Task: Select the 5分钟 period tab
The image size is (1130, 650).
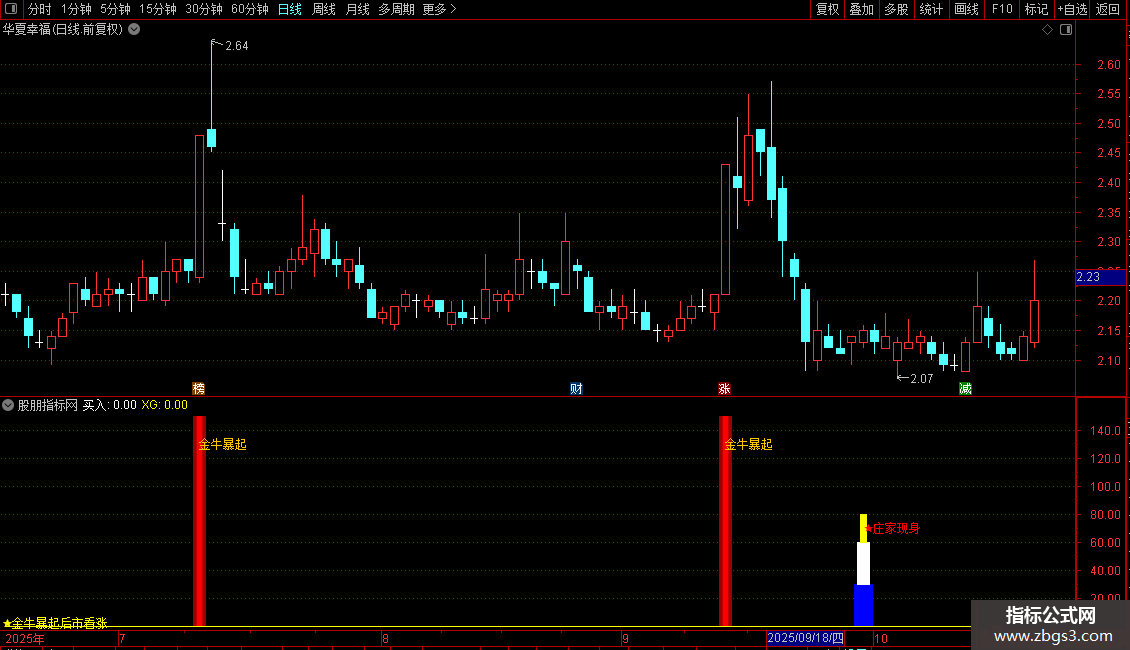Action: pos(115,9)
